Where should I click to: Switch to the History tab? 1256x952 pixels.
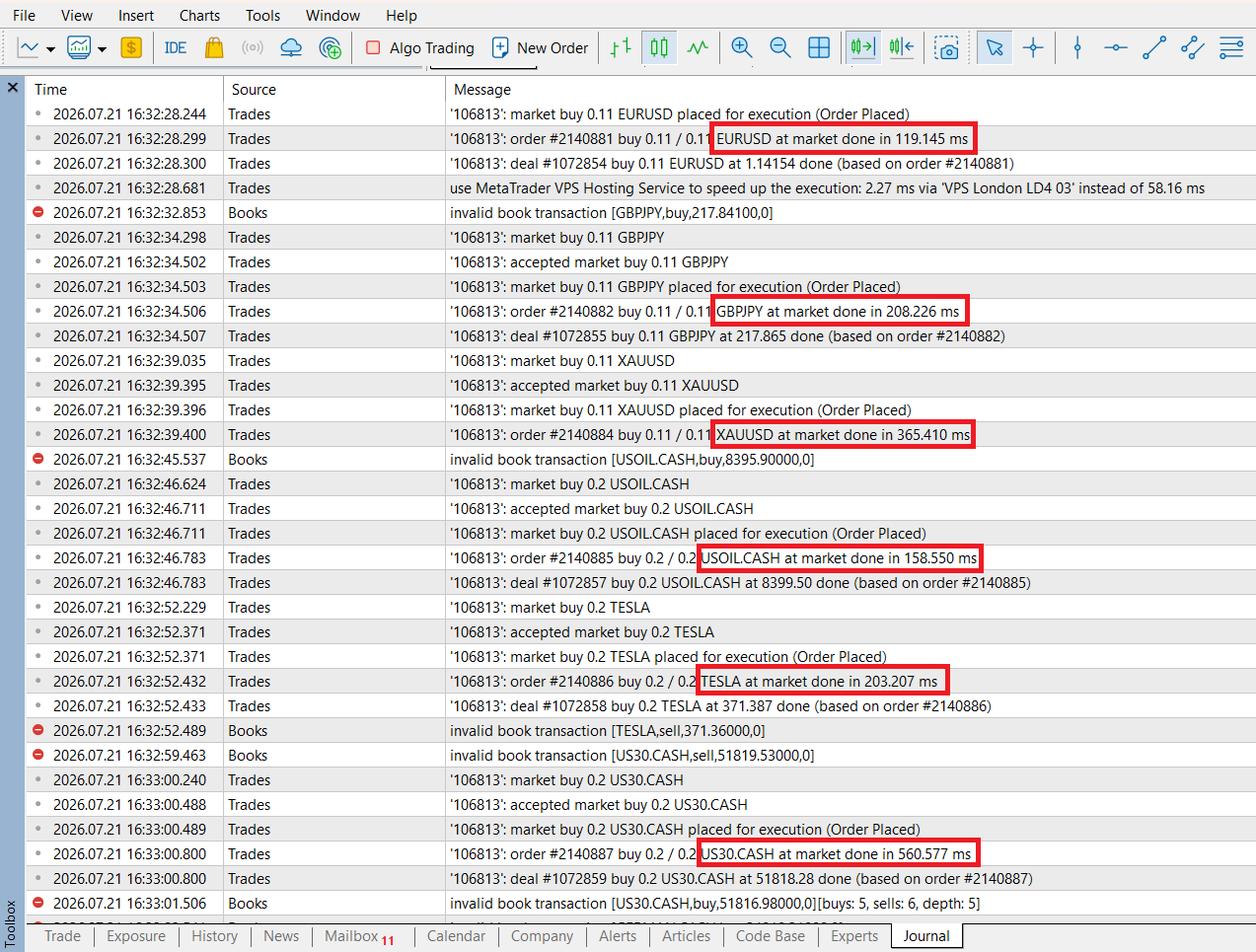214,936
